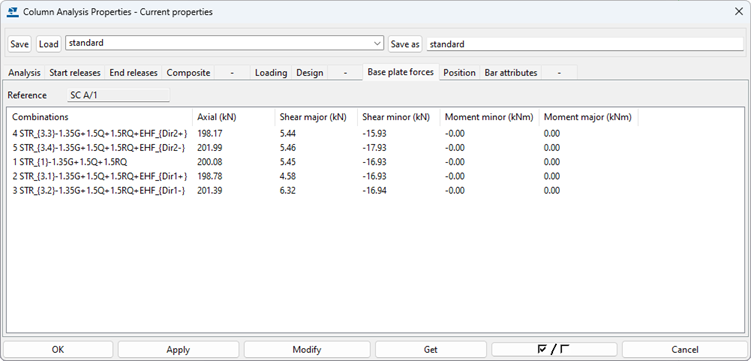Switch to the Analysis tab

[x=24, y=73]
